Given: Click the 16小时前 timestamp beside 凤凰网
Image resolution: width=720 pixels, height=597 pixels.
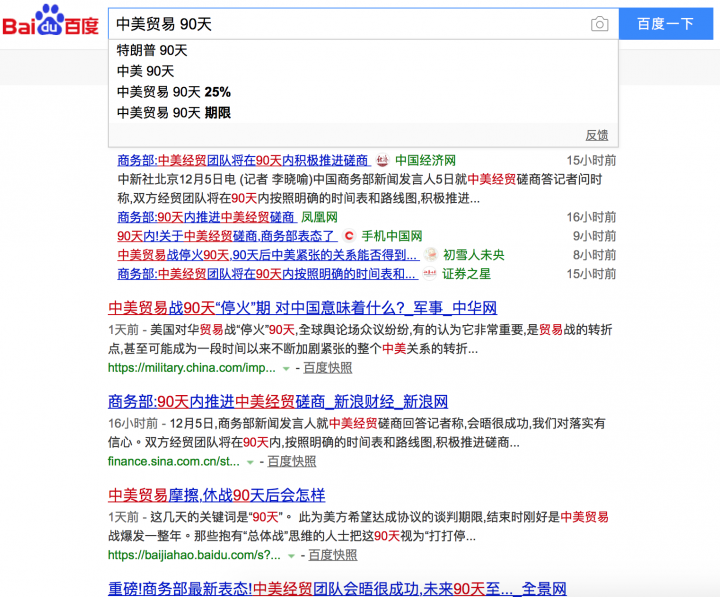Looking at the screenshot, I should [x=591, y=217].
